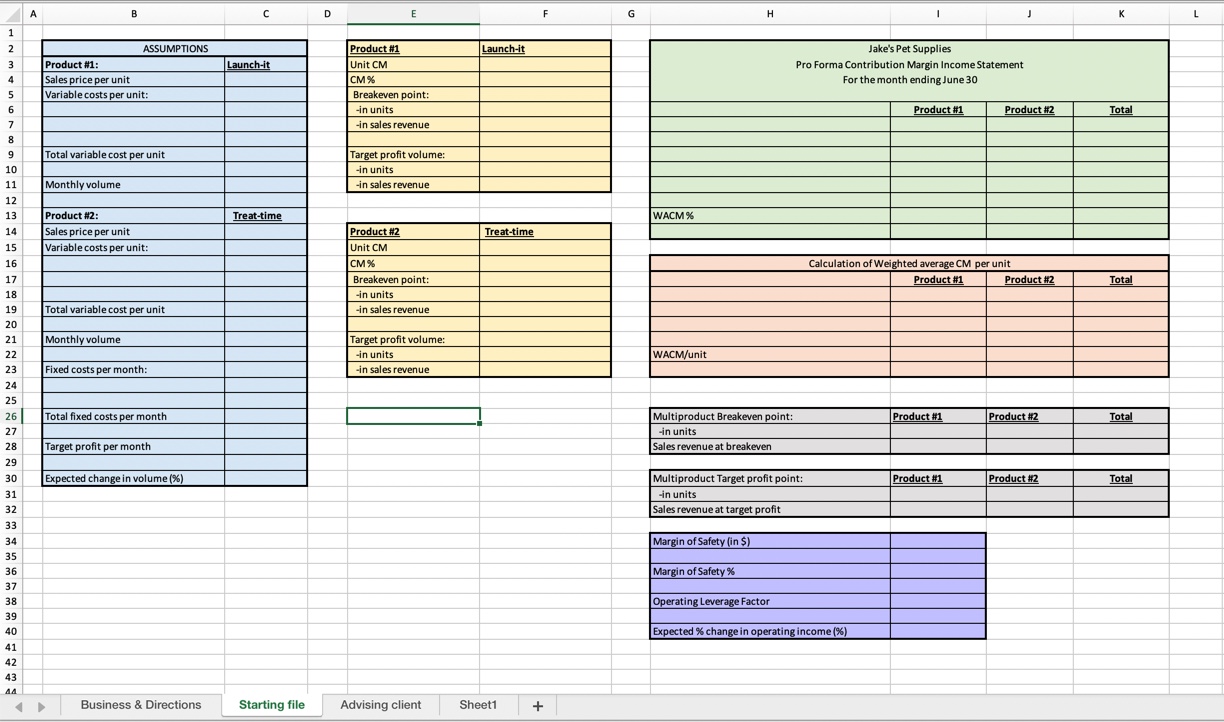Click the Margin of Safety (in $) cell

[769, 540]
